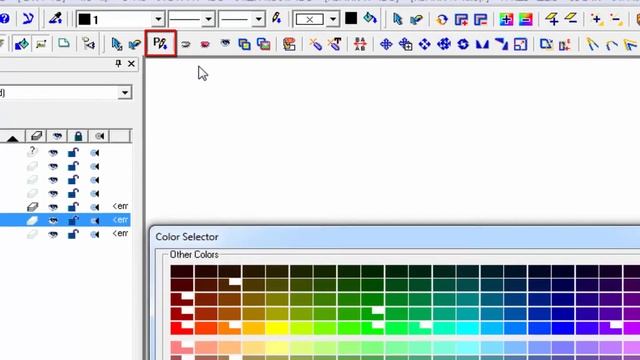Viewport: 640px width, 360px height.
Task: Click the yellow layer with plus icon
Action: pos(552,19)
